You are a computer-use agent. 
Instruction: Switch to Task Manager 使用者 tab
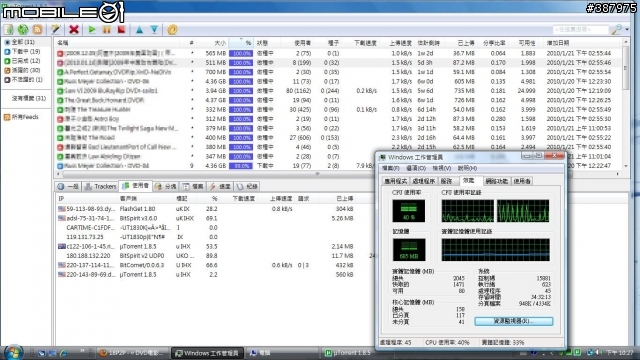[x=522, y=181]
